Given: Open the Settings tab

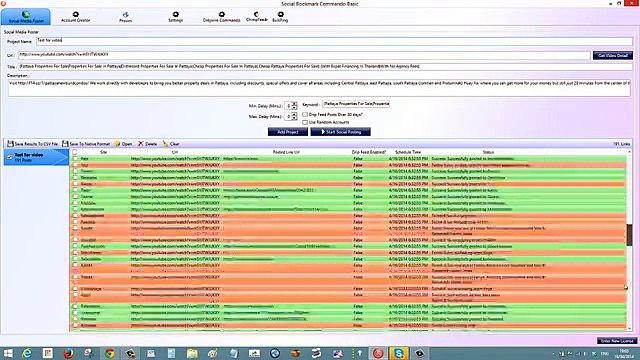Looking at the screenshot, I should 176,17.
